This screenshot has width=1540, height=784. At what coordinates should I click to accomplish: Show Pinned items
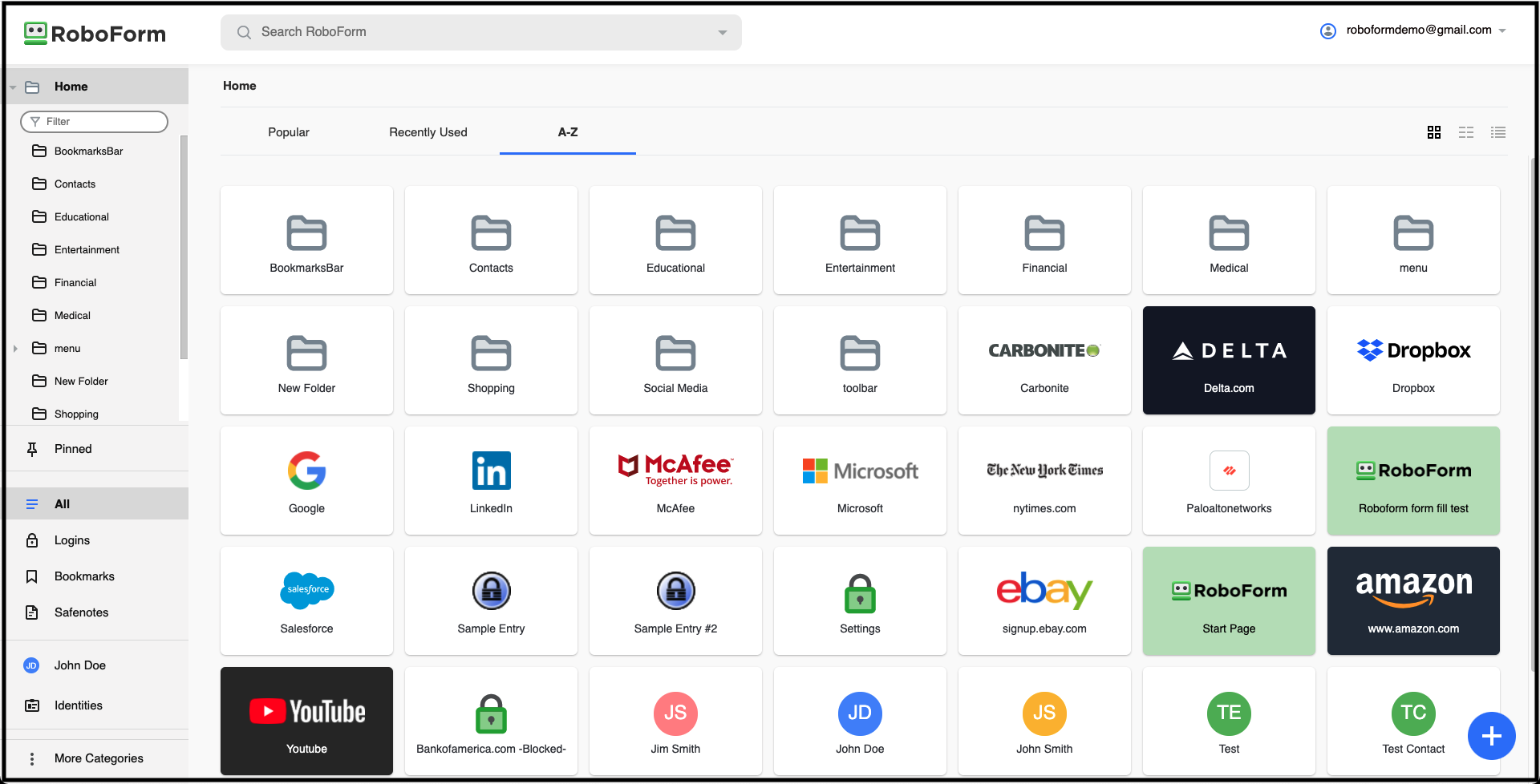(98, 449)
